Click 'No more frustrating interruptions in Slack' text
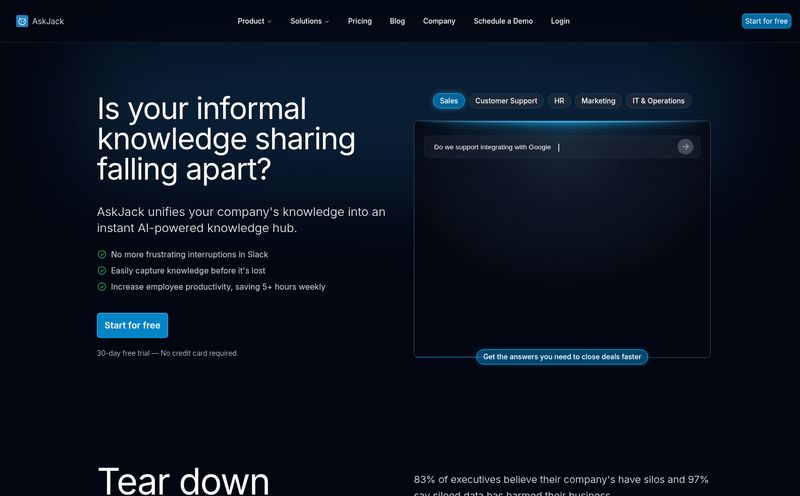800x496 pixels. coord(189,254)
